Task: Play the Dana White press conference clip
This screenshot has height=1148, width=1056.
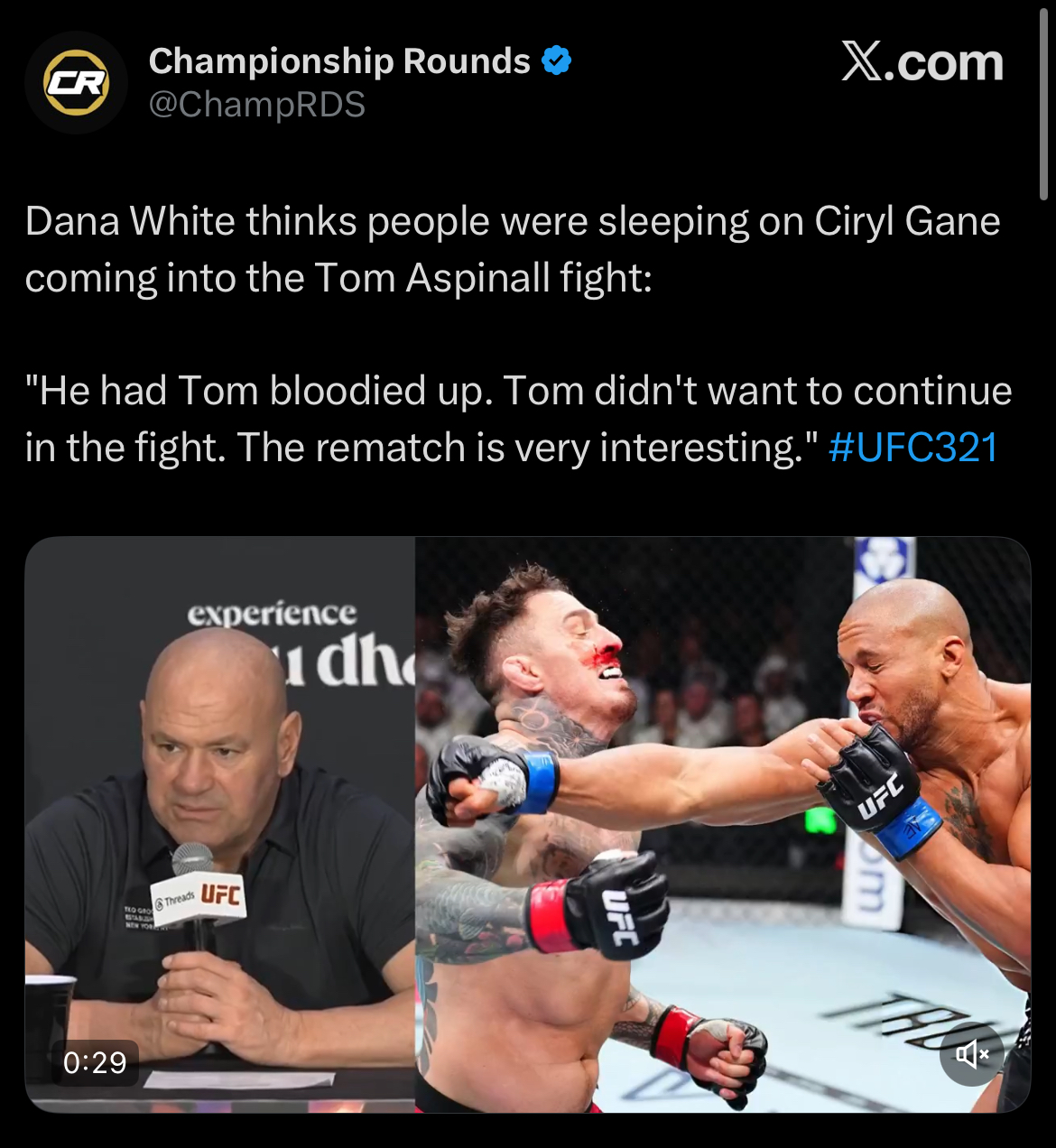Action: pyautogui.click(x=220, y=824)
